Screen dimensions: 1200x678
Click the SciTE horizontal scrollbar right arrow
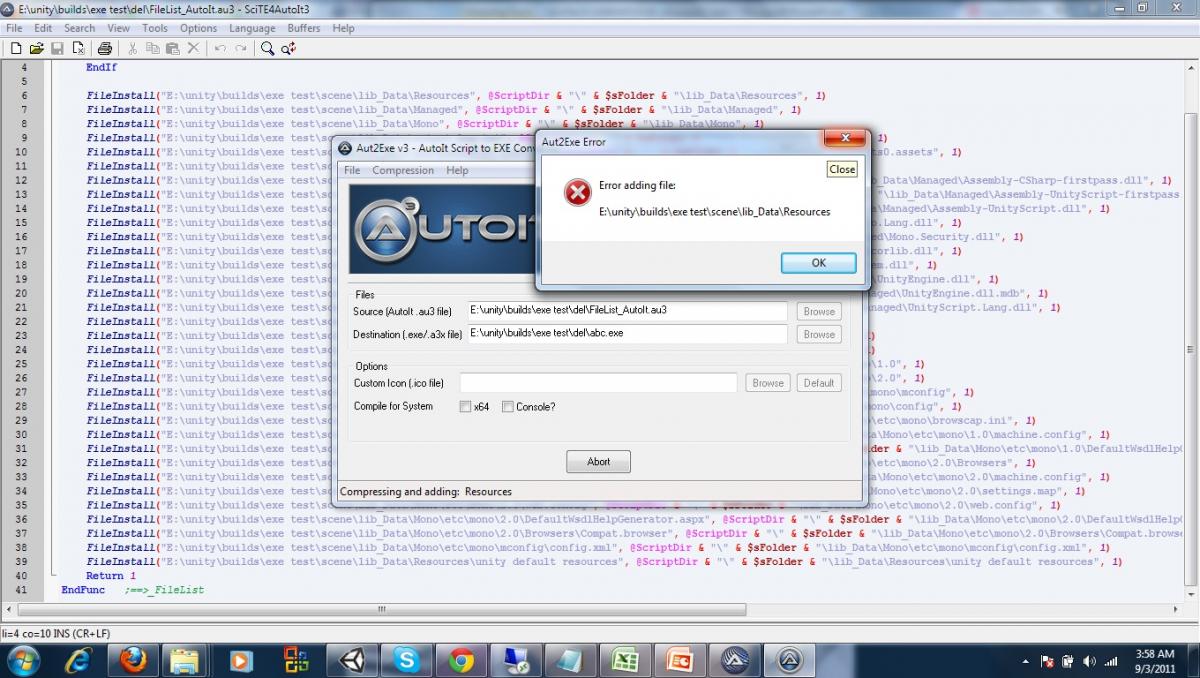pyautogui.click(x=1174, y=610)
